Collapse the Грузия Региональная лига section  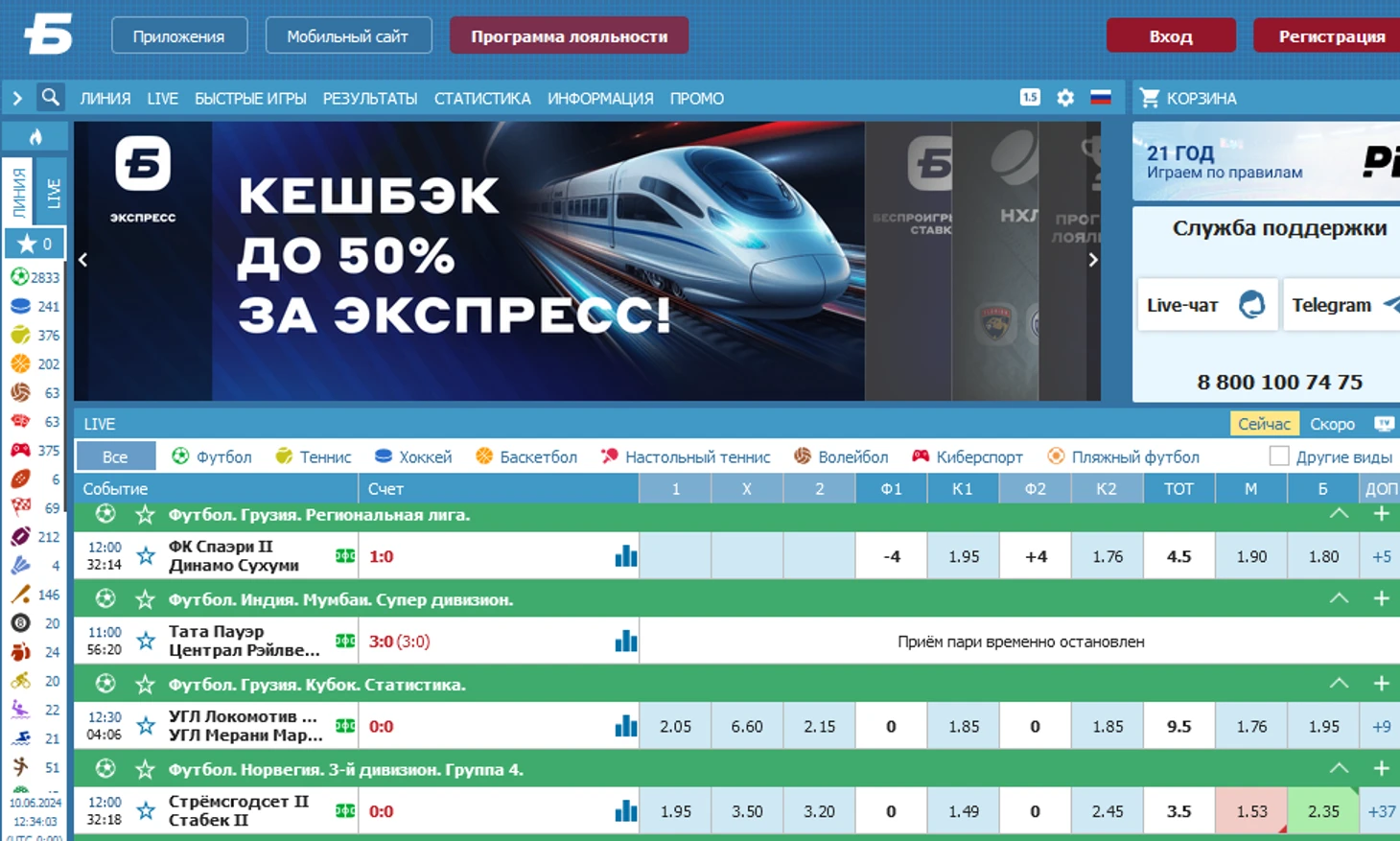pyautogui.click(x=1340, y=515)
